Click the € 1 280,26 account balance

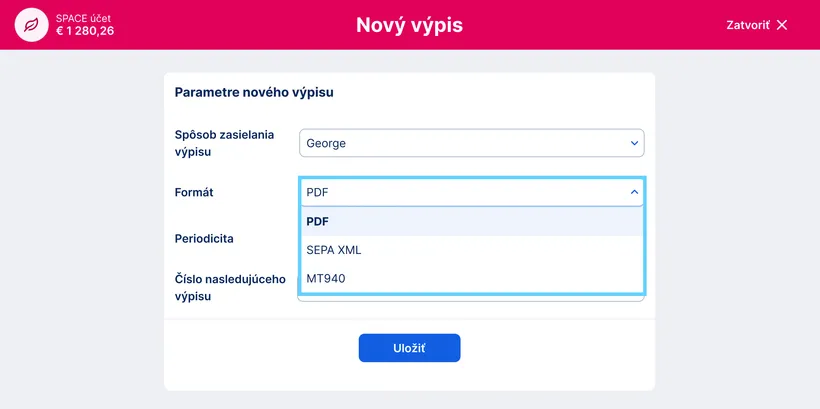pos(85,31)
